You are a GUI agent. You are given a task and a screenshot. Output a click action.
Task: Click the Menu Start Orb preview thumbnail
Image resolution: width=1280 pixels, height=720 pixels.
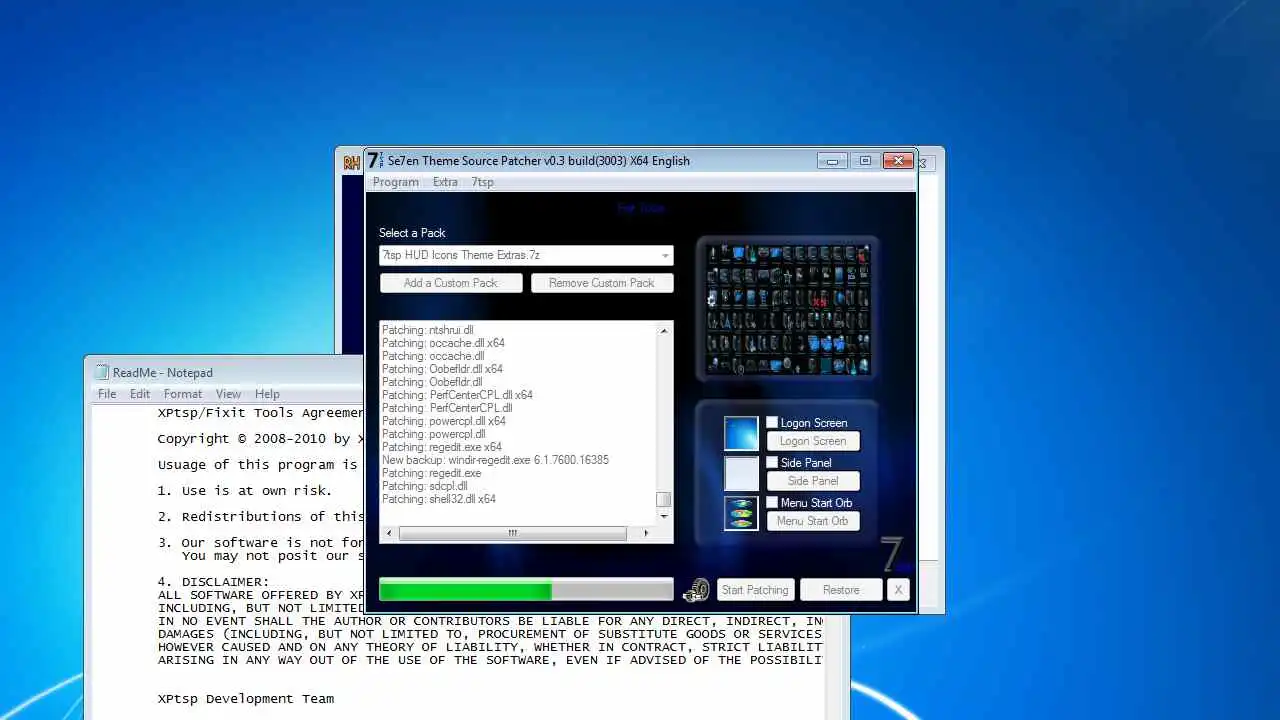[741, 513]
